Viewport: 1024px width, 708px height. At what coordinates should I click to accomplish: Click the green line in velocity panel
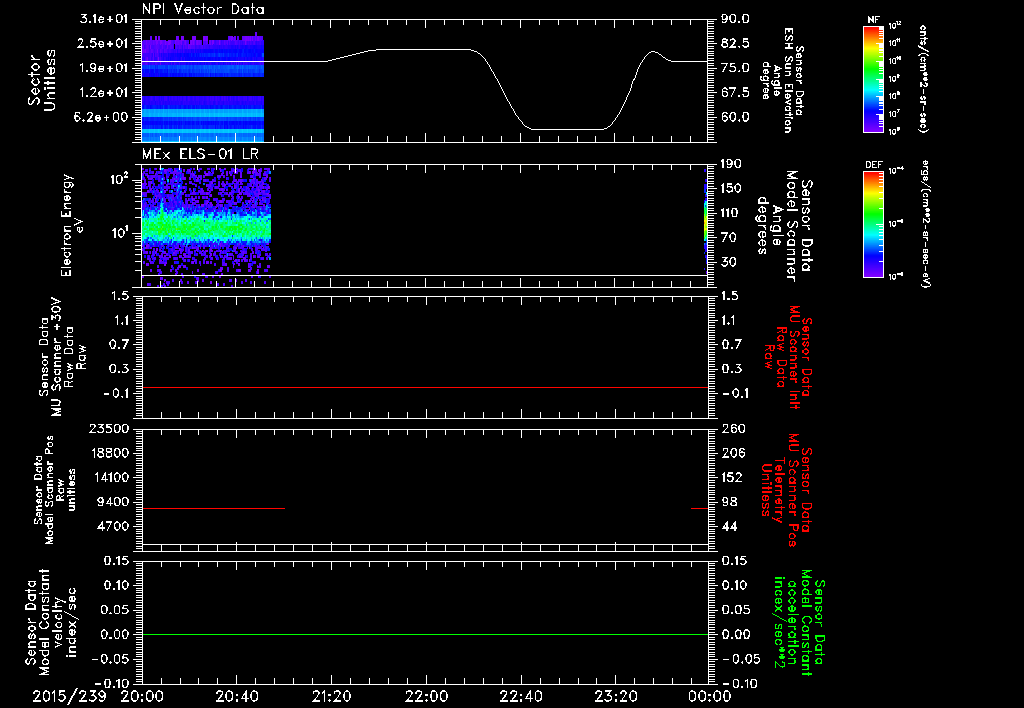(x=424, y=634)
